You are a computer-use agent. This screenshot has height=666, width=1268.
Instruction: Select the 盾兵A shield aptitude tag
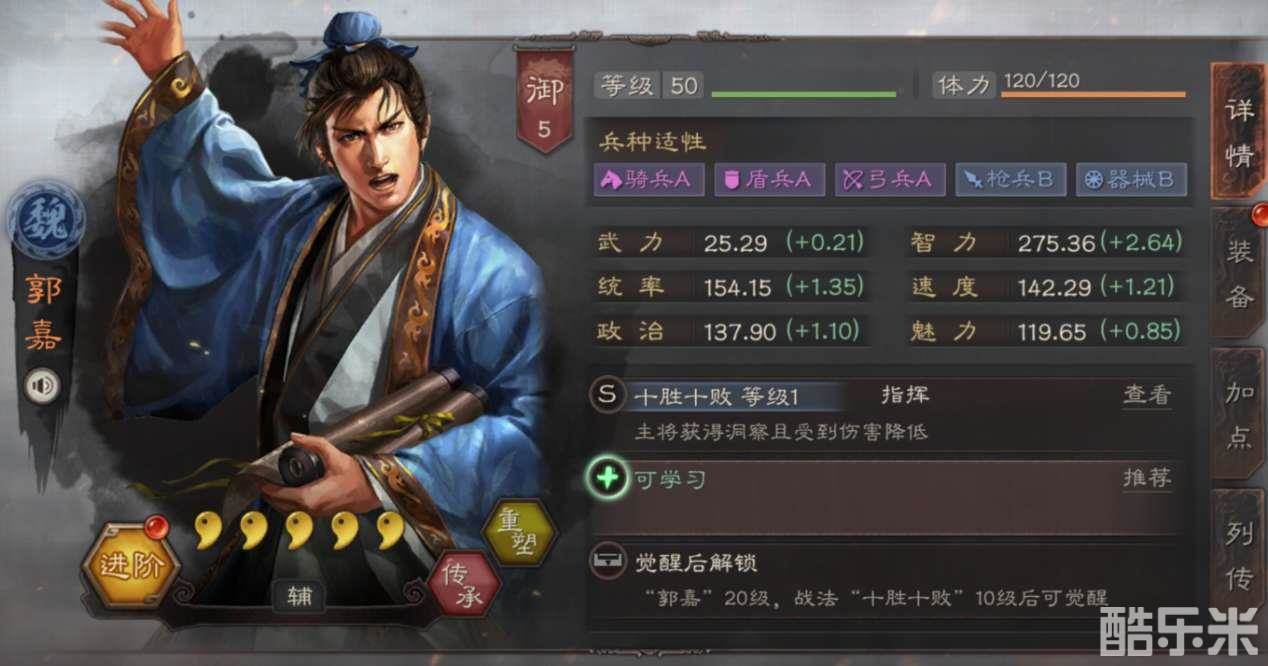(769, 179)
